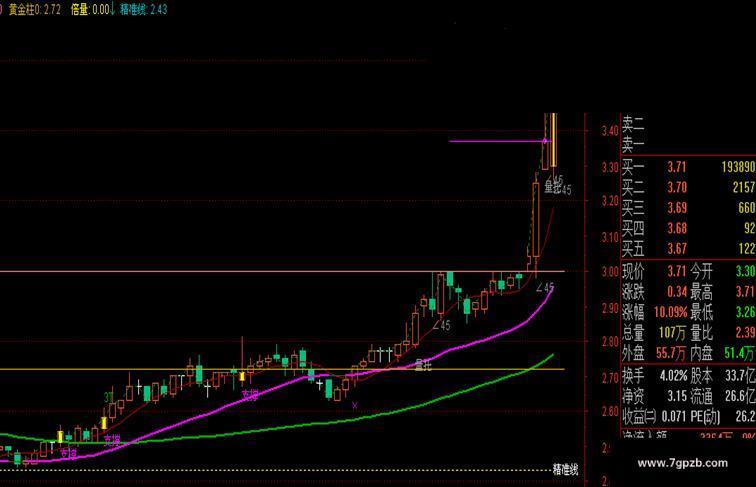Click the 精准线: 2.43 readout at top

point(144,9)
